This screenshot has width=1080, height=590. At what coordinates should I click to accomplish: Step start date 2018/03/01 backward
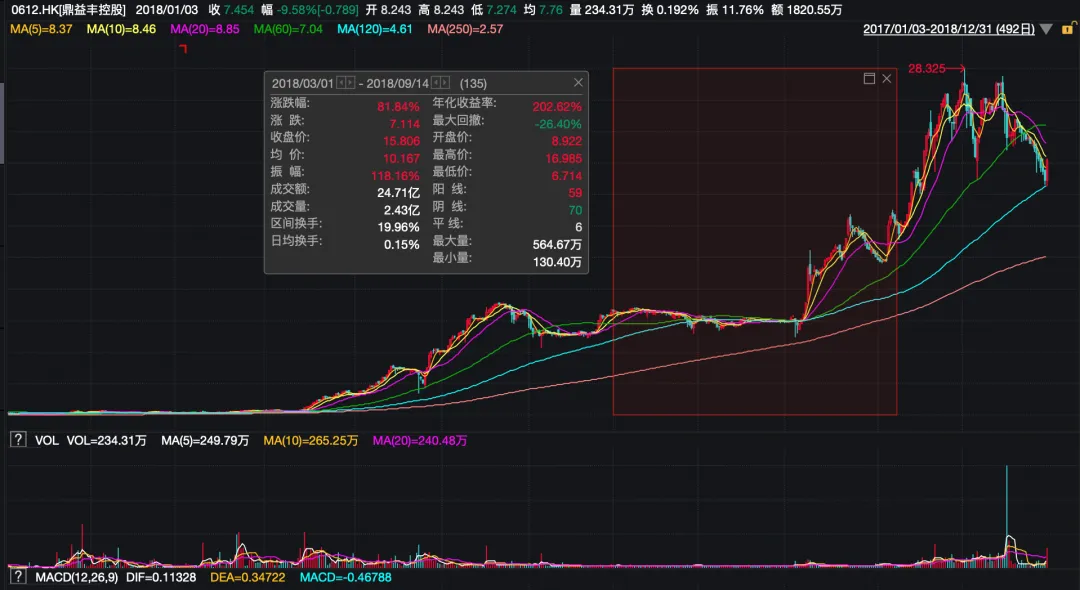341,83
